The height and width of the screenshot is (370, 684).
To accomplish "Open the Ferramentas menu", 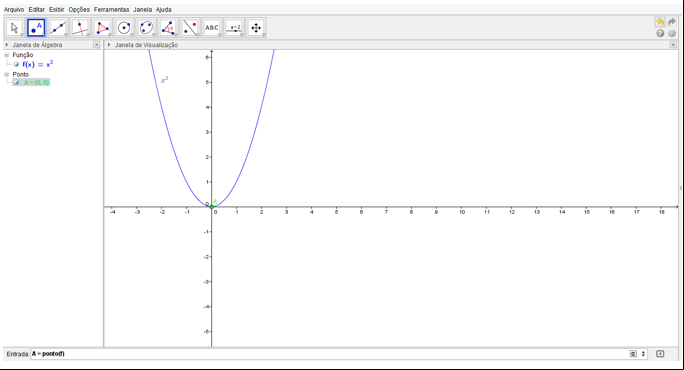I will pos(112,9).
